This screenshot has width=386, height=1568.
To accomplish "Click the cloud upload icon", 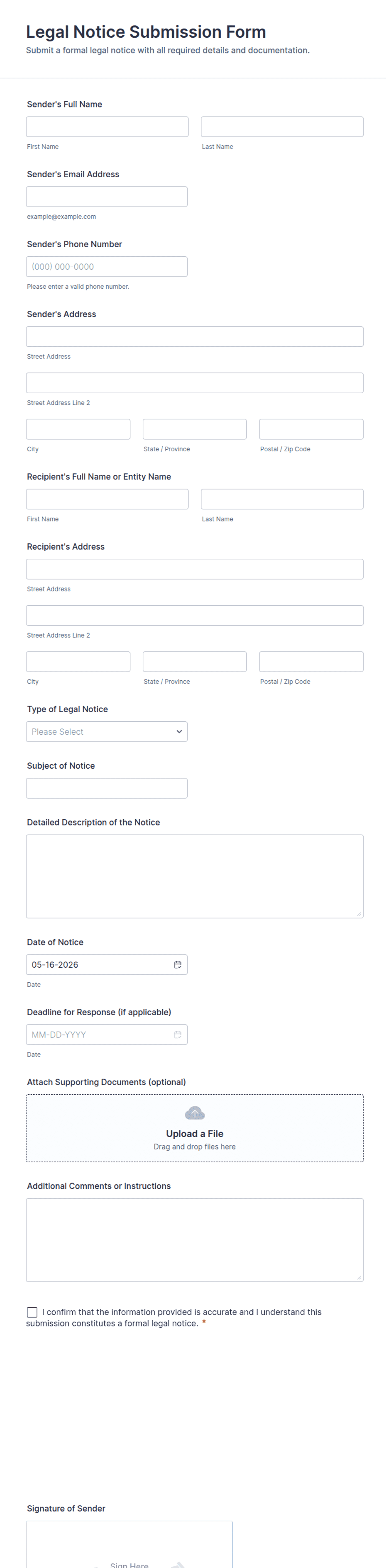I will [195, 1113].
